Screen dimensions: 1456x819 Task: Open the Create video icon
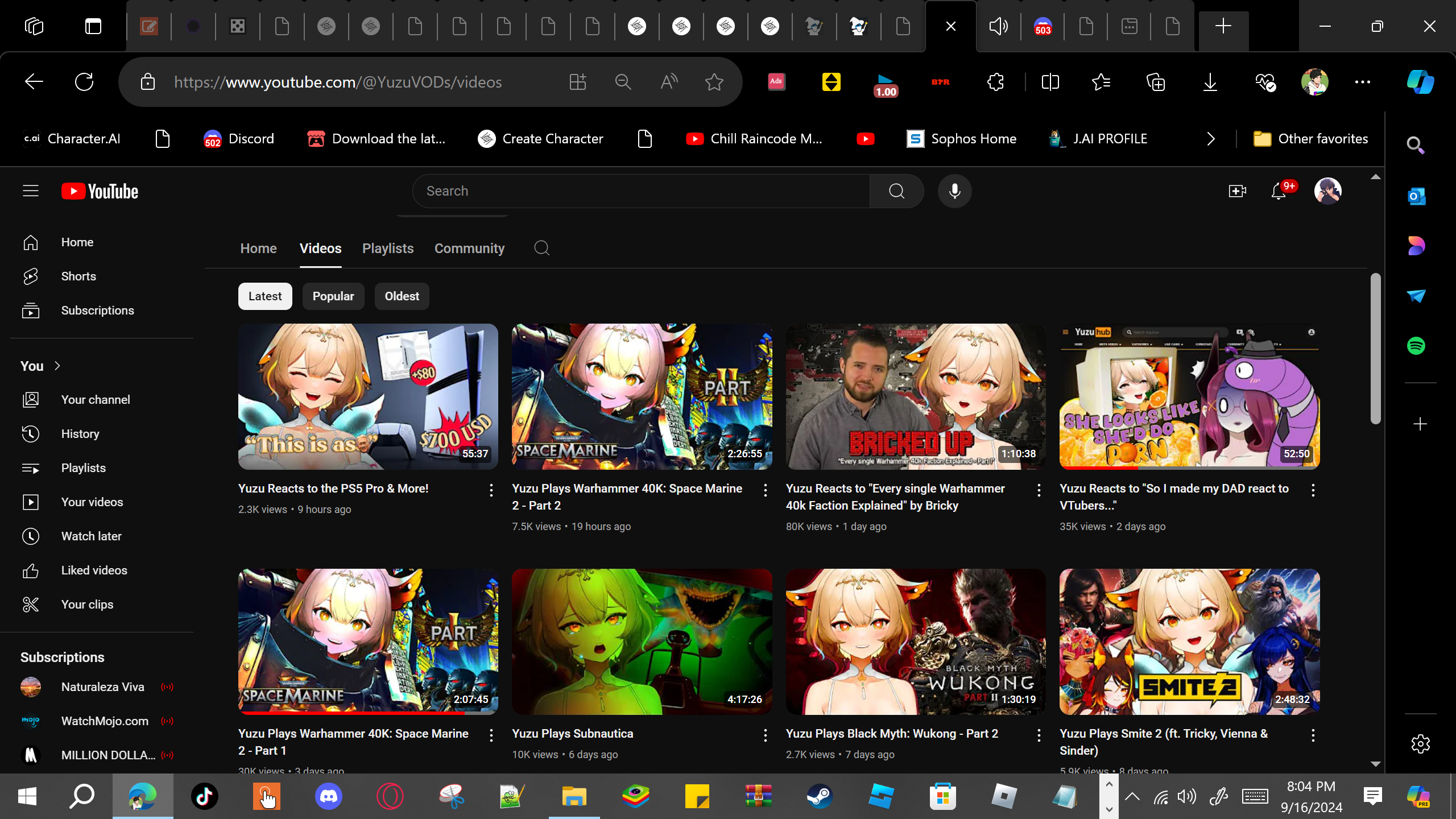[1238, 191]
